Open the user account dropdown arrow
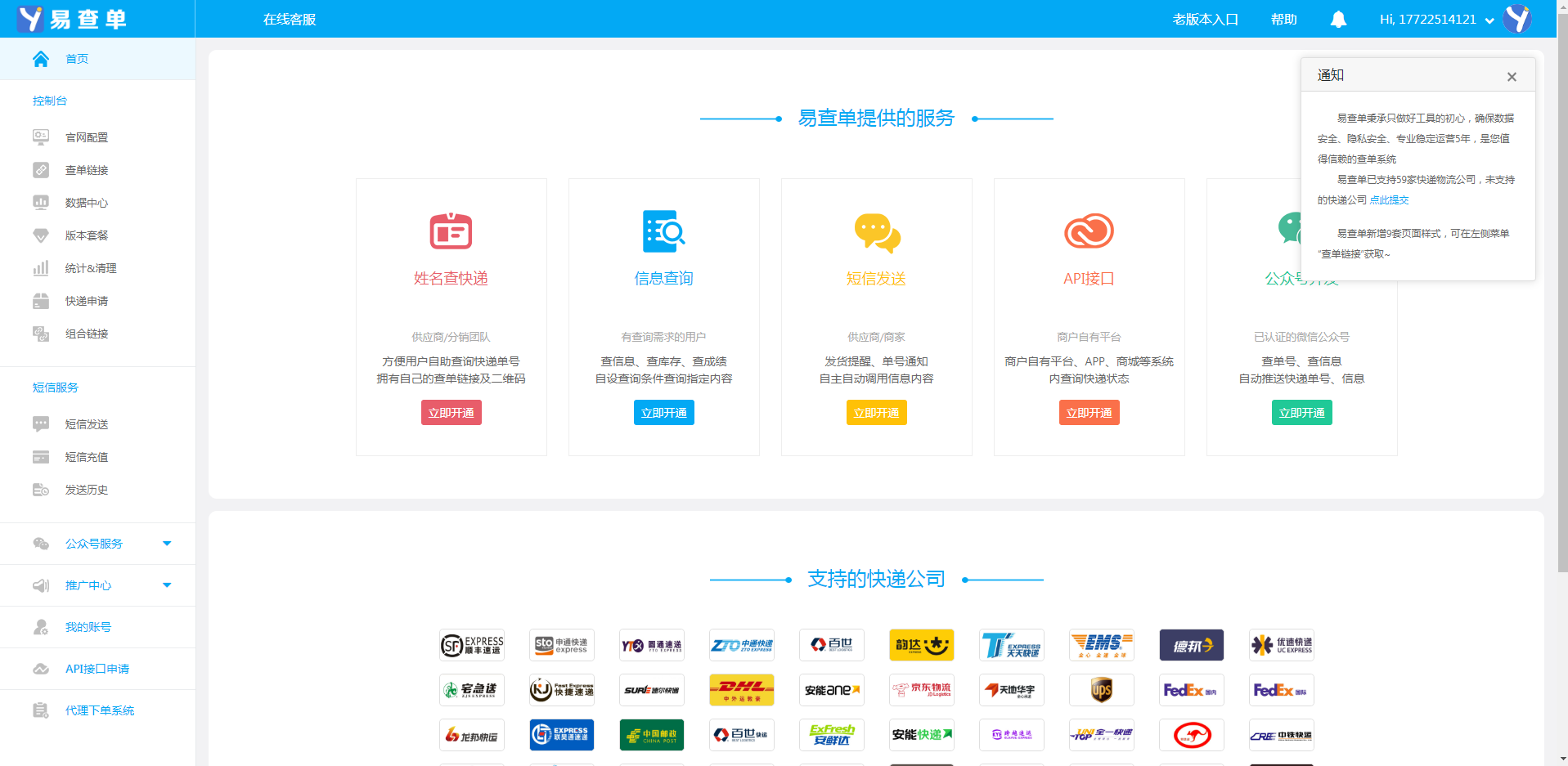This screenshot has width=1568, height=766. (1489, 20)
